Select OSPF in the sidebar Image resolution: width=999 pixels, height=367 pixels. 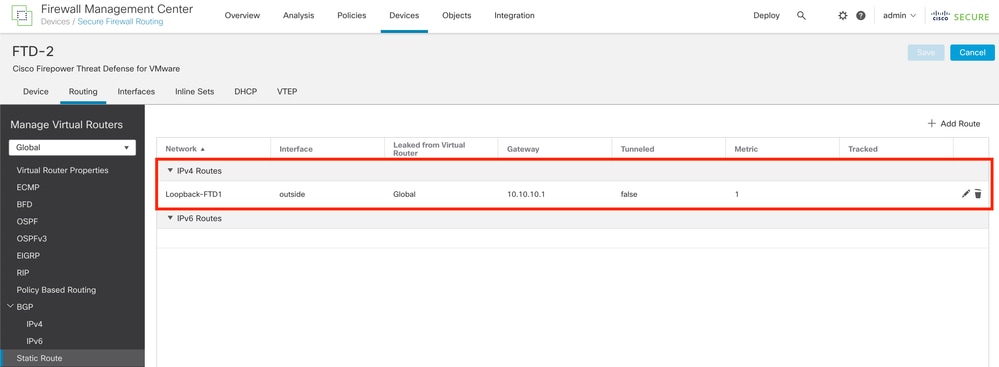(x=27, y=222)
